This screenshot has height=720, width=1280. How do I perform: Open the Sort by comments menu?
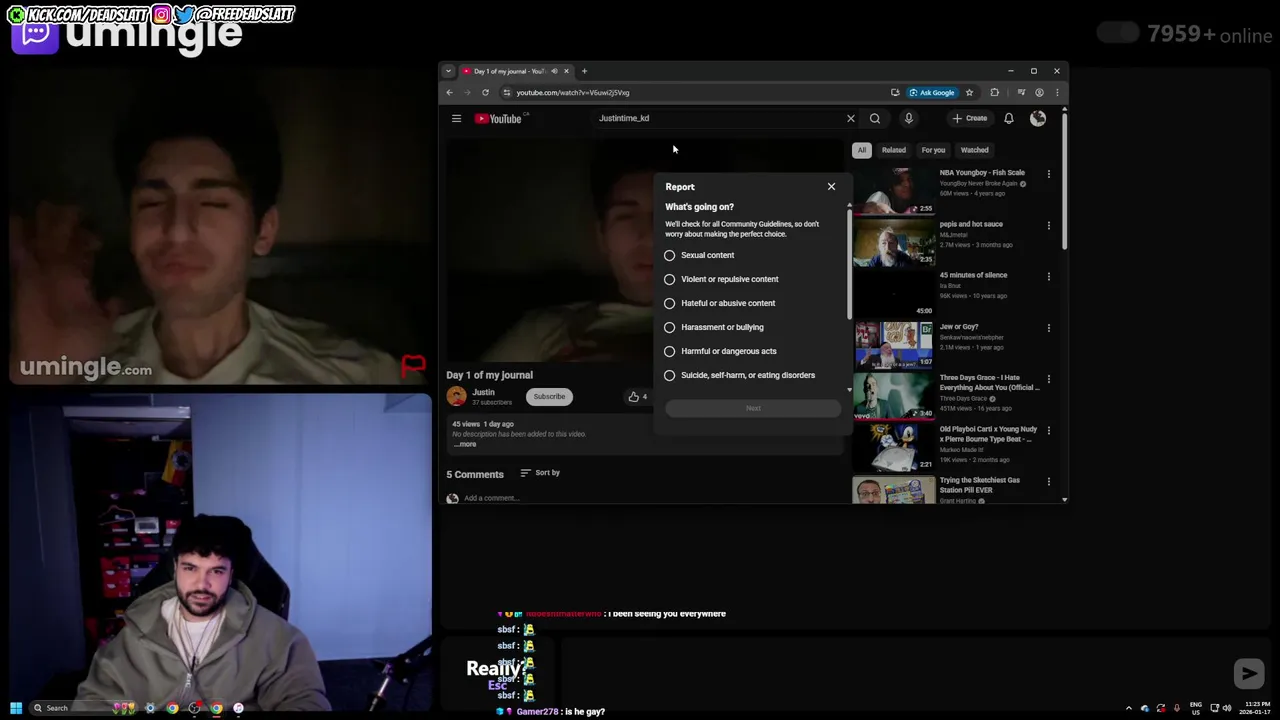(x=540, y=473)
